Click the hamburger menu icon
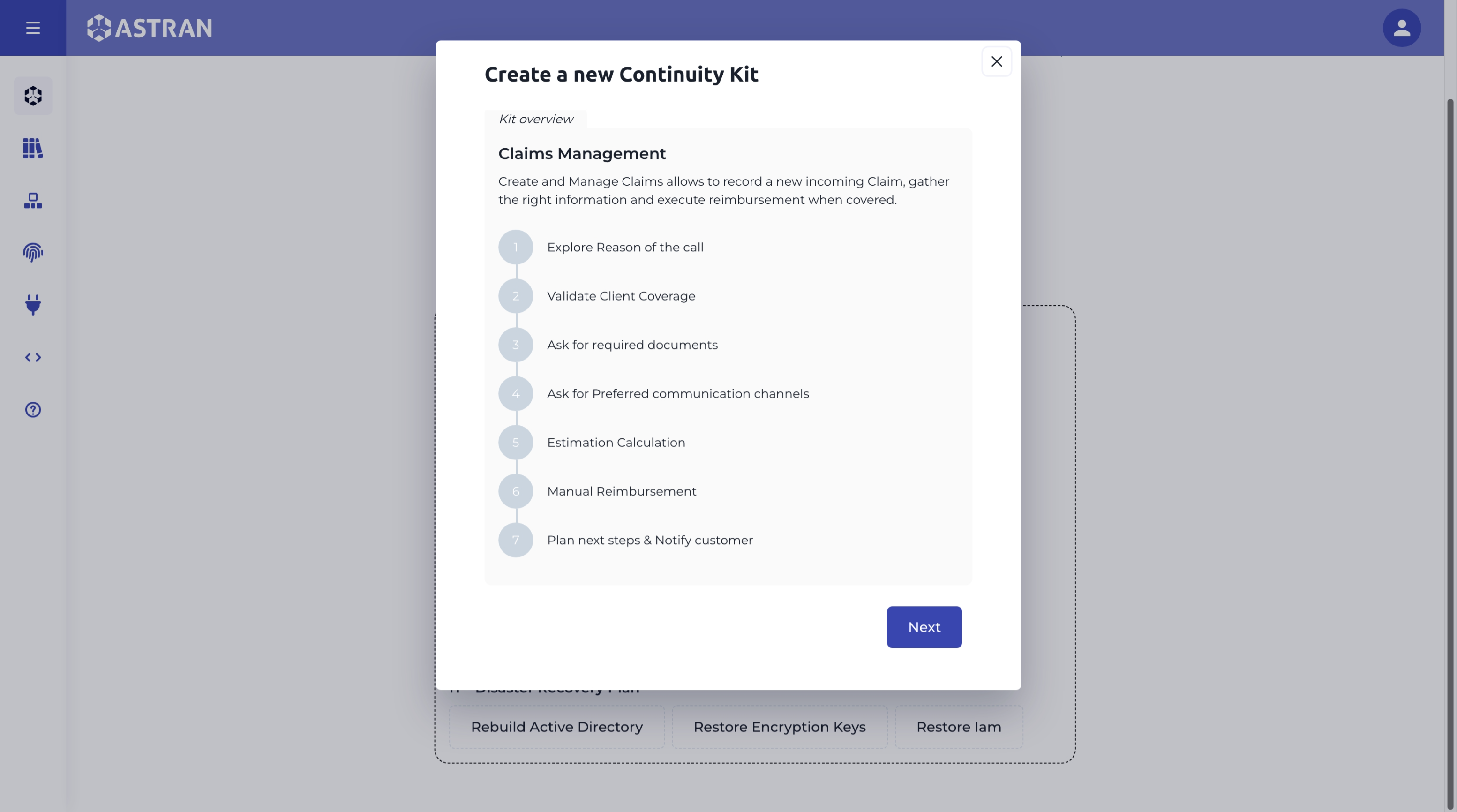Screen dimensions: 1457x812 point(33,27)
